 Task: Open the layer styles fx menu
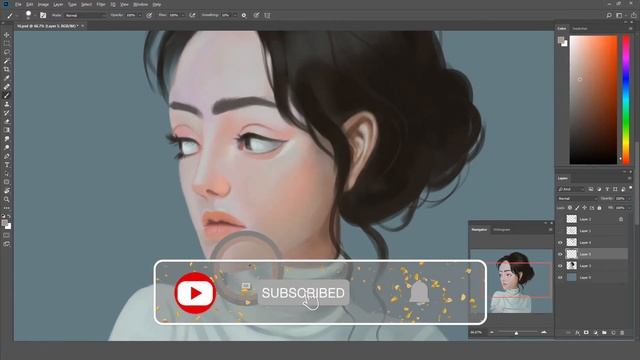click(577, 333)
